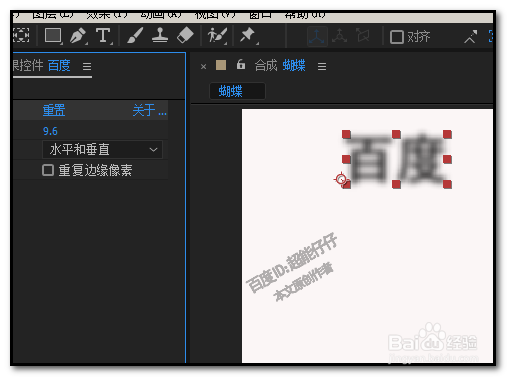Click the 合成 蝴蝶 viewer tab title
Viewport: 507px width, 377px height.
click(280, 65)
